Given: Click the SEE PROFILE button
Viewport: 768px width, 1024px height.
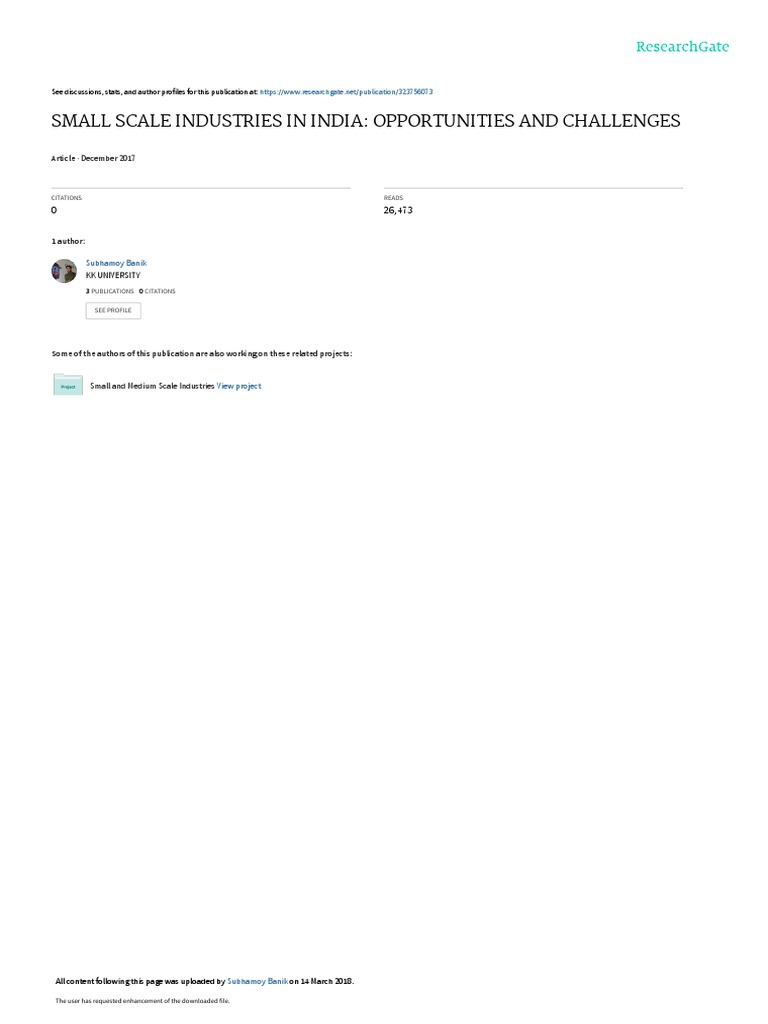Looking at the screenshot, I should pos(113,310).
